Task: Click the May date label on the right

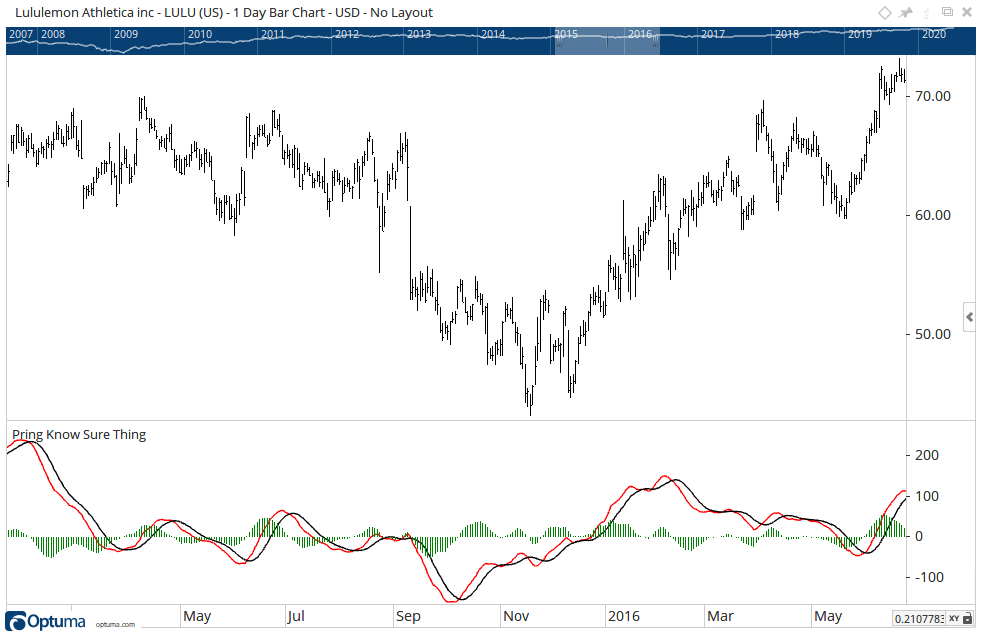Action: (x=828, y=616)
